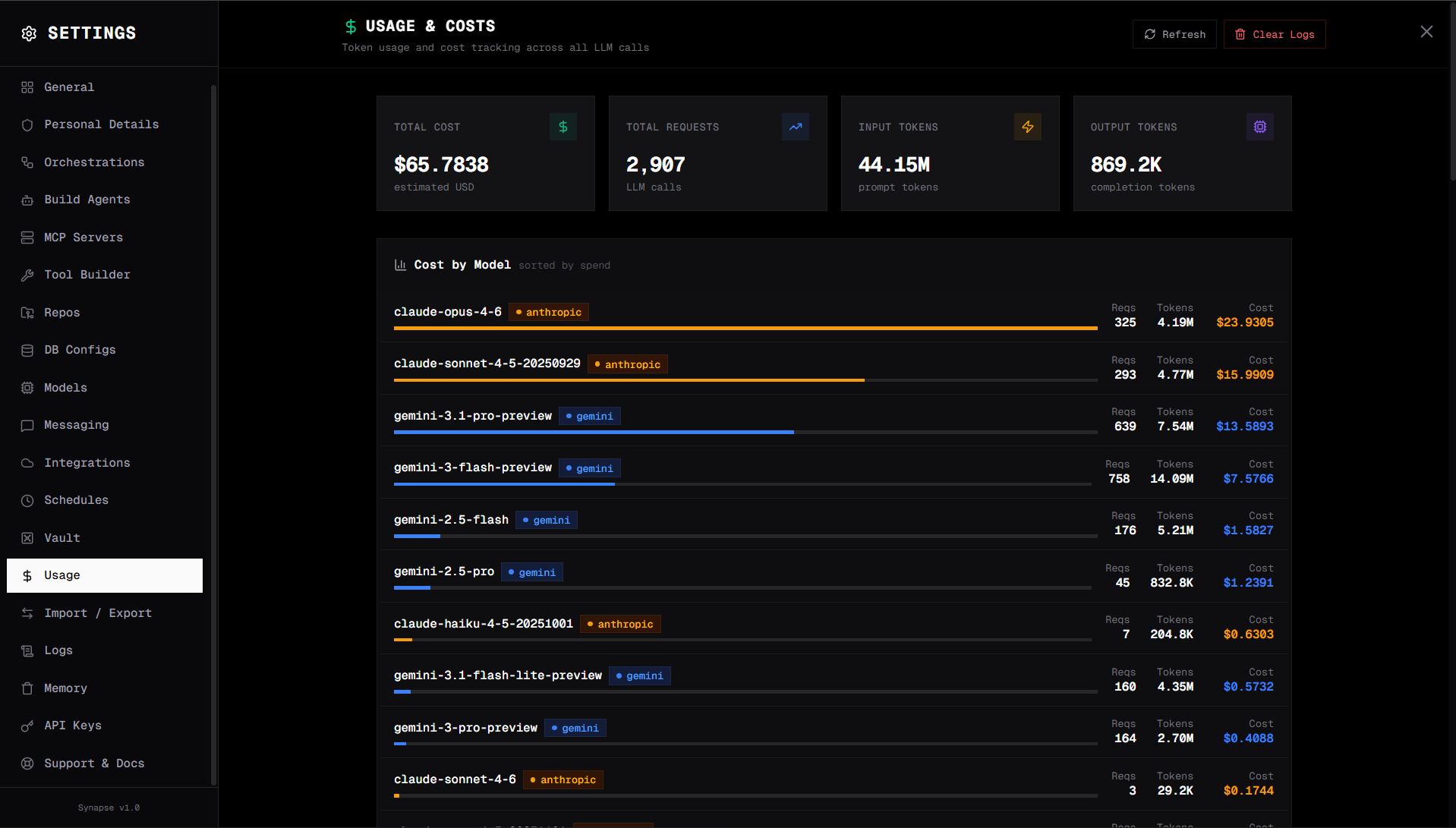Open the Orchestrations section
1456x828 pixels.
pyautogui.click(x=105, y=162)
